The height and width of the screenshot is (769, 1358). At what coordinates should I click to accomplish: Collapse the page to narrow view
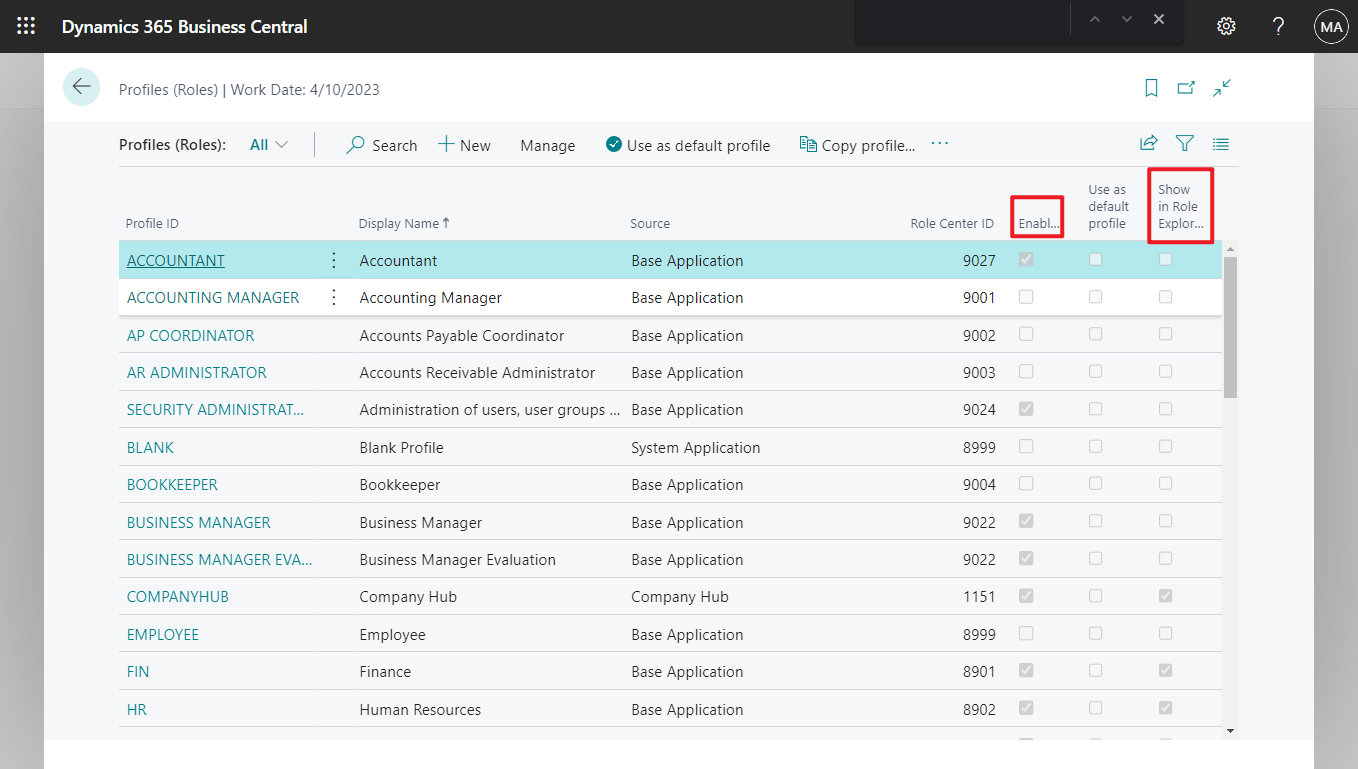tap(1221, 88)
